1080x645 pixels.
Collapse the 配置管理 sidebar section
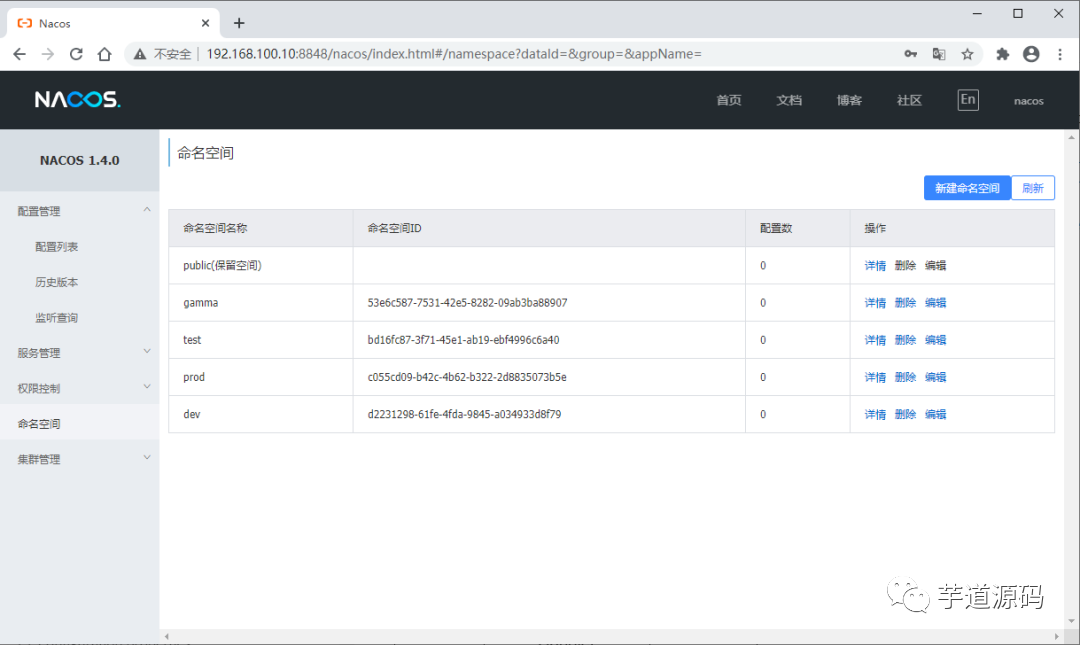tap(80, 211)
